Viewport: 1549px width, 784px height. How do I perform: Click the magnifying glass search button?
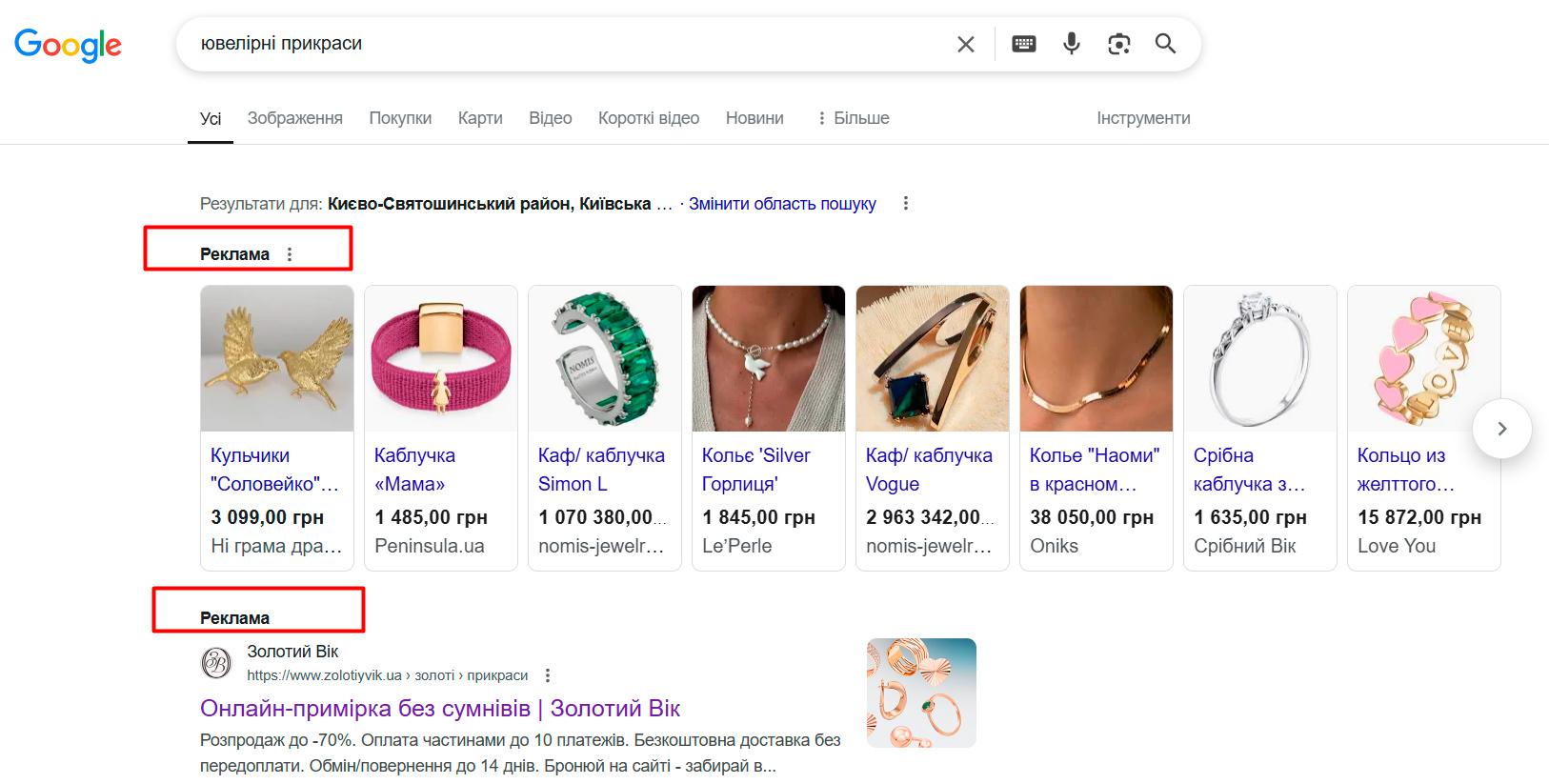pos(1165,44)
